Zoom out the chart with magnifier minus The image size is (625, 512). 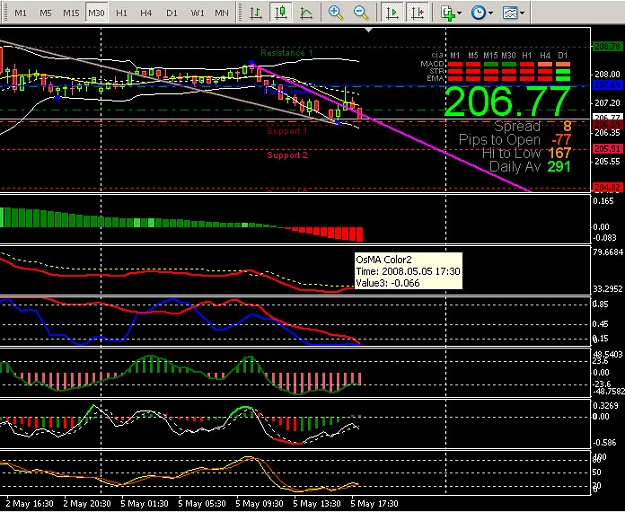pyautogui.click(x=361, y=13)
